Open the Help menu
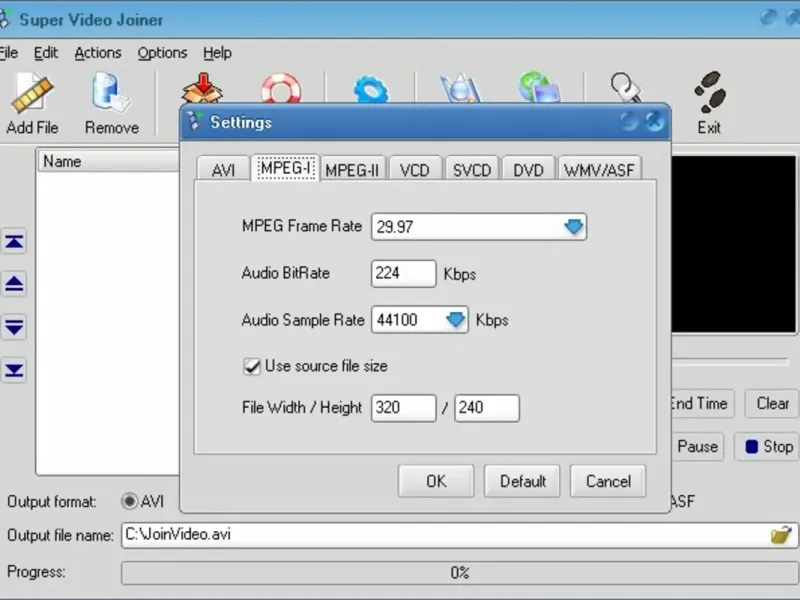800x600 pixels. click(217, 53)
